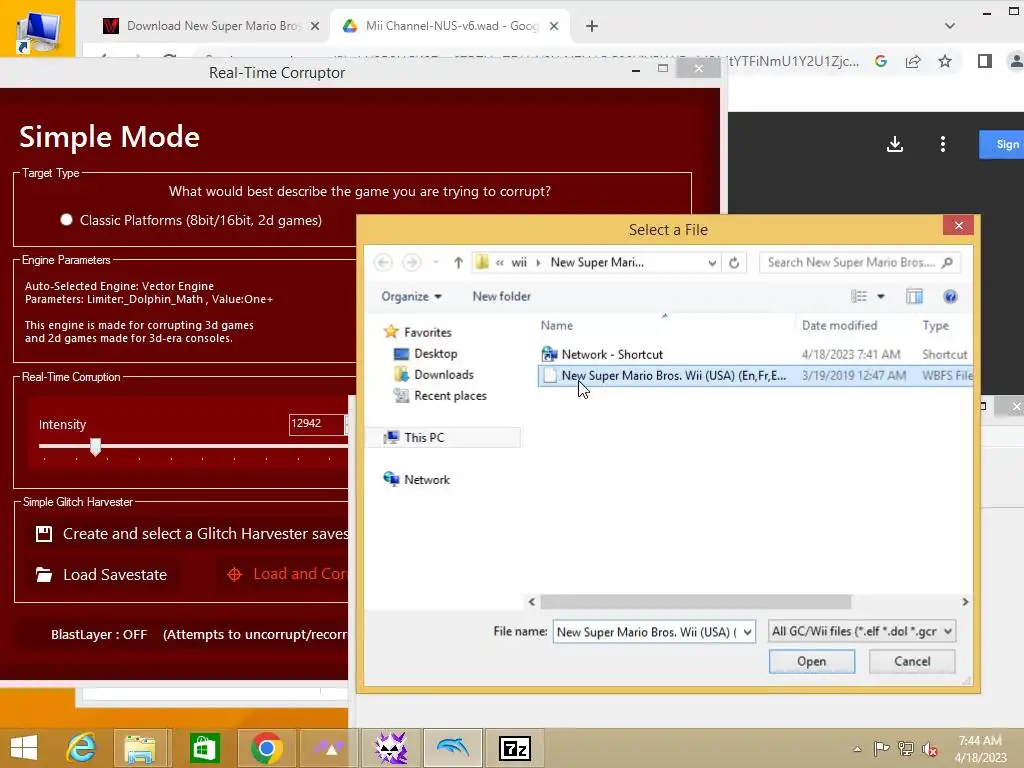Edit the Intensity value field 12942
Image resolution: width=1024 pixels, height=768 pixels.
point(316,424)
